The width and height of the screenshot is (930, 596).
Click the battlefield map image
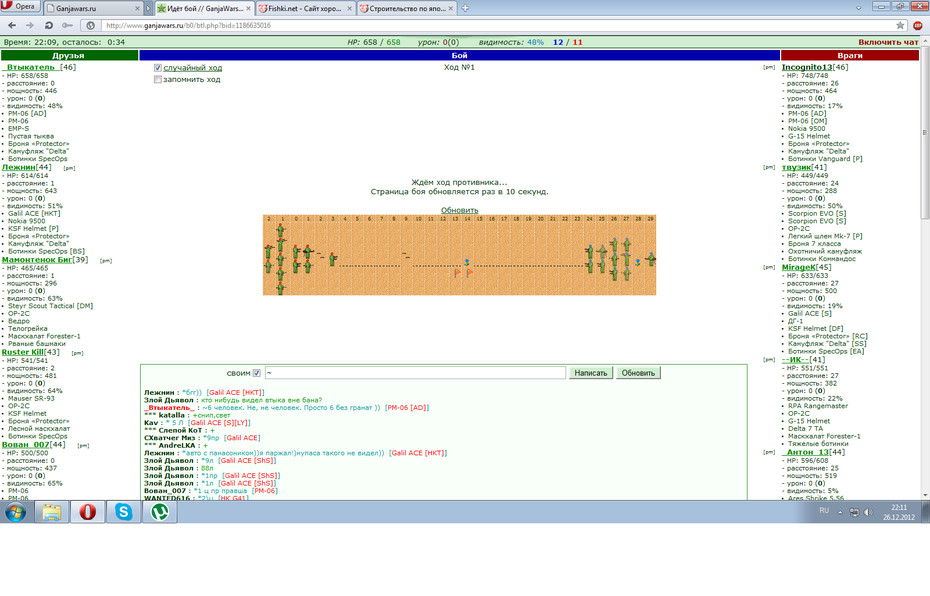(x=460, y=255)
